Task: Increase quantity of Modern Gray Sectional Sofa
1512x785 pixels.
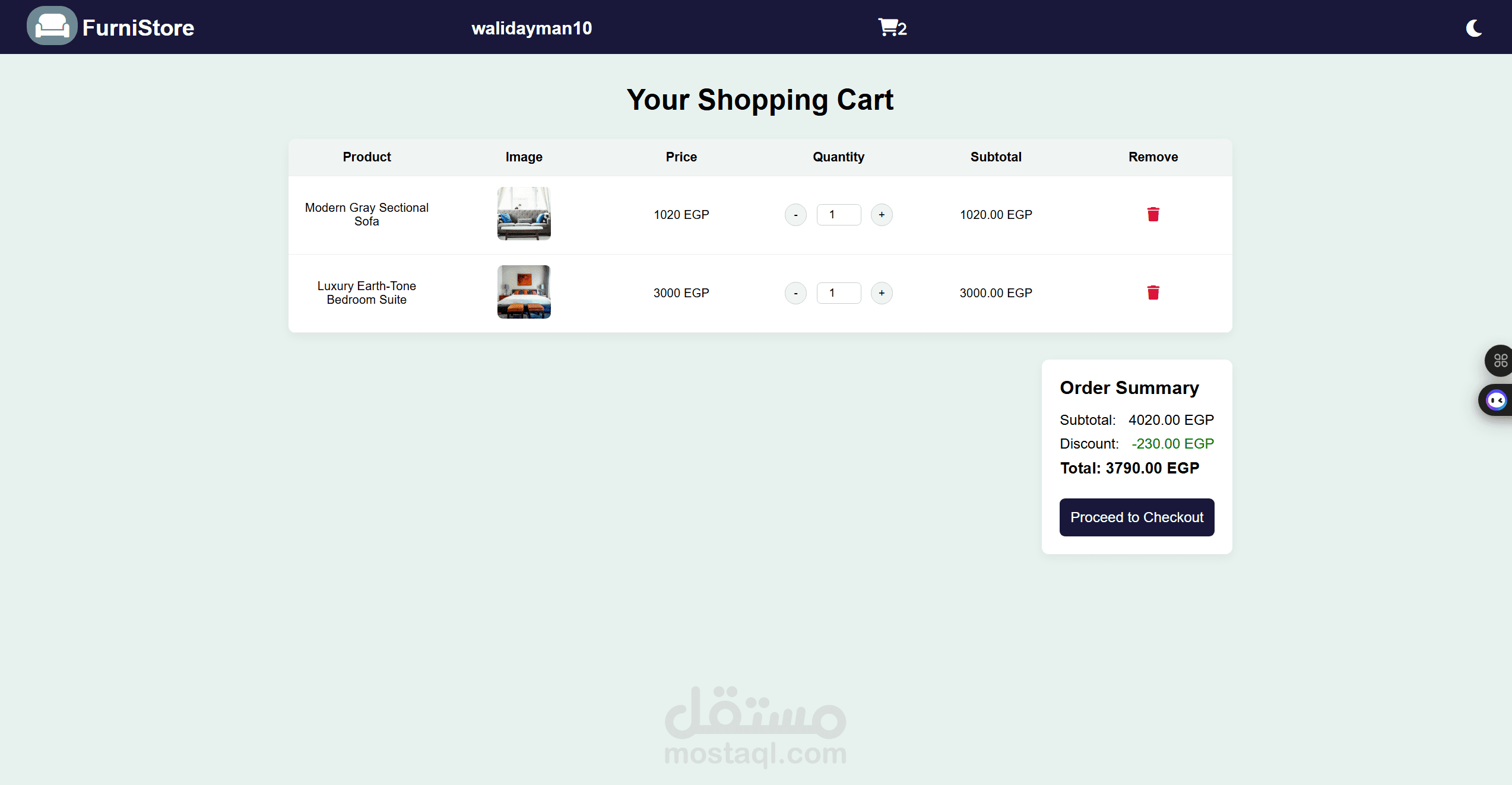Action: click(882, 215)
